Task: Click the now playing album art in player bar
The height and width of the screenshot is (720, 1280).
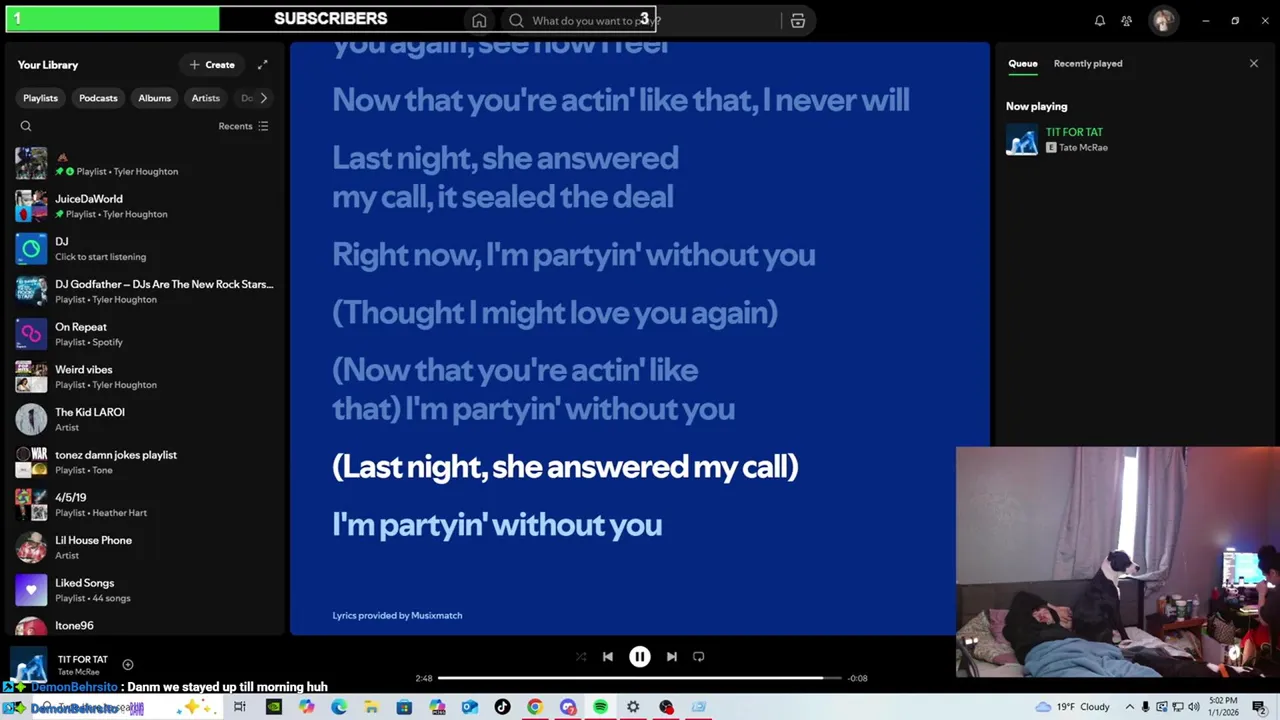Action: (x=28, y=665)
